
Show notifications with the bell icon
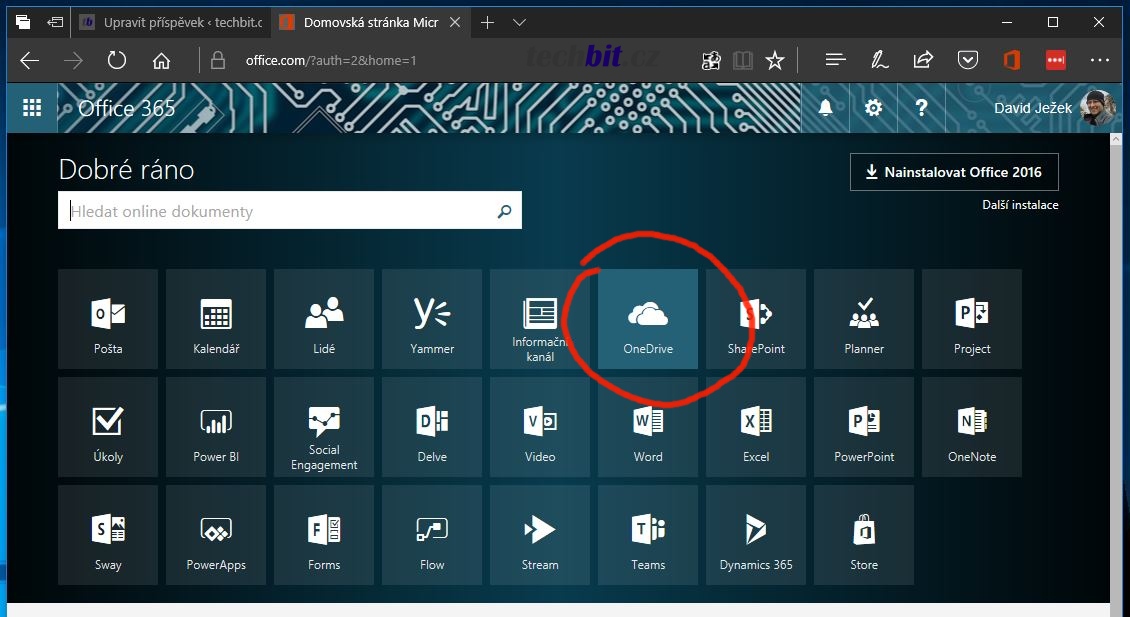(825, 108)
